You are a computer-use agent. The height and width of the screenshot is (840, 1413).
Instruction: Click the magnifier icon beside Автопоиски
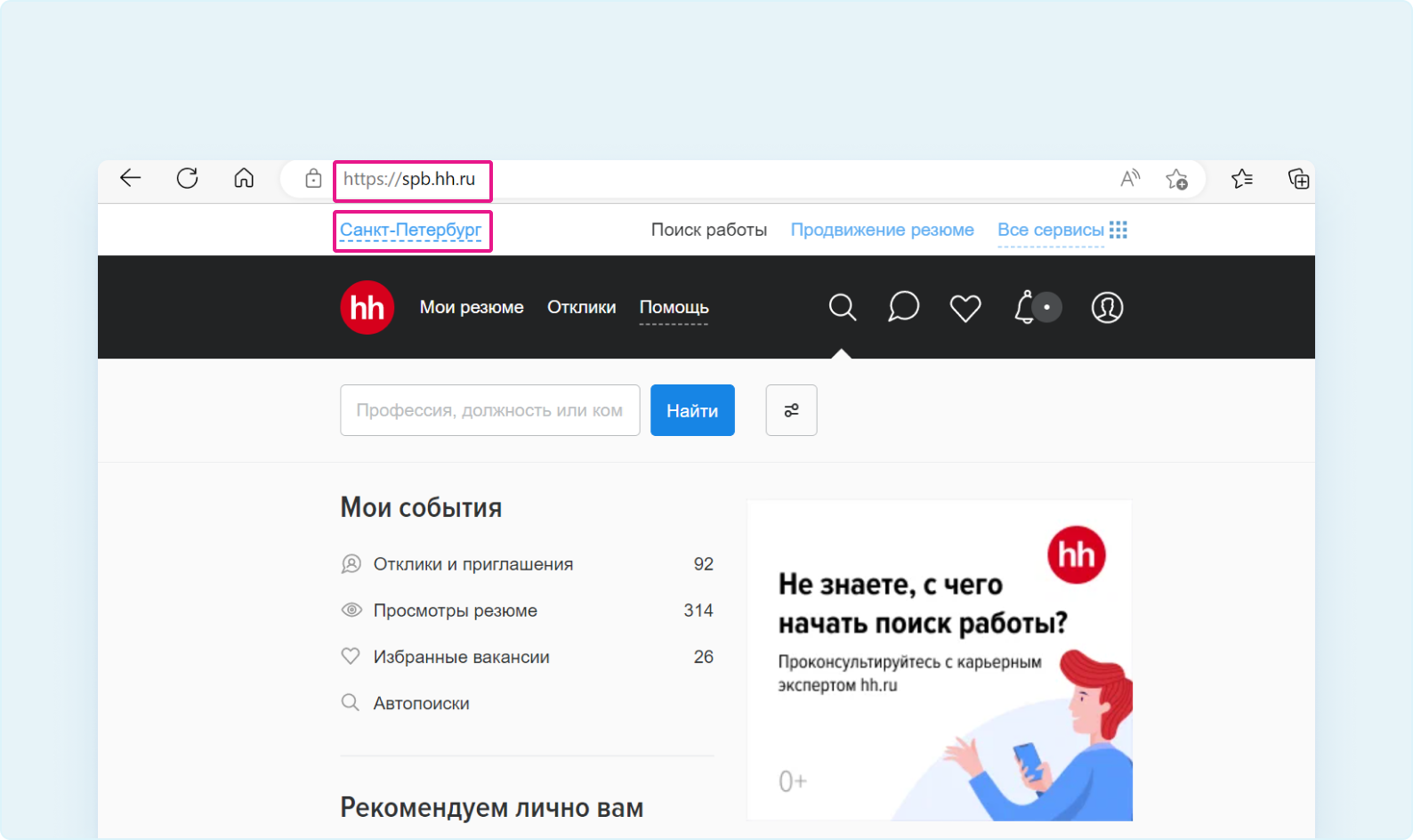[351, 703]
